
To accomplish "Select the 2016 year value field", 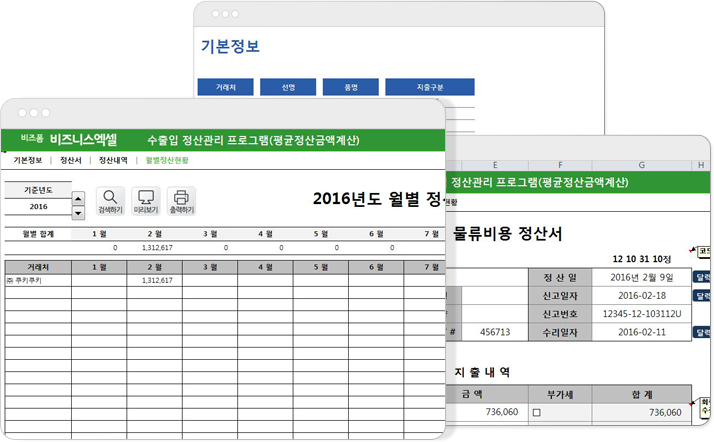I will tap(38, 207).
